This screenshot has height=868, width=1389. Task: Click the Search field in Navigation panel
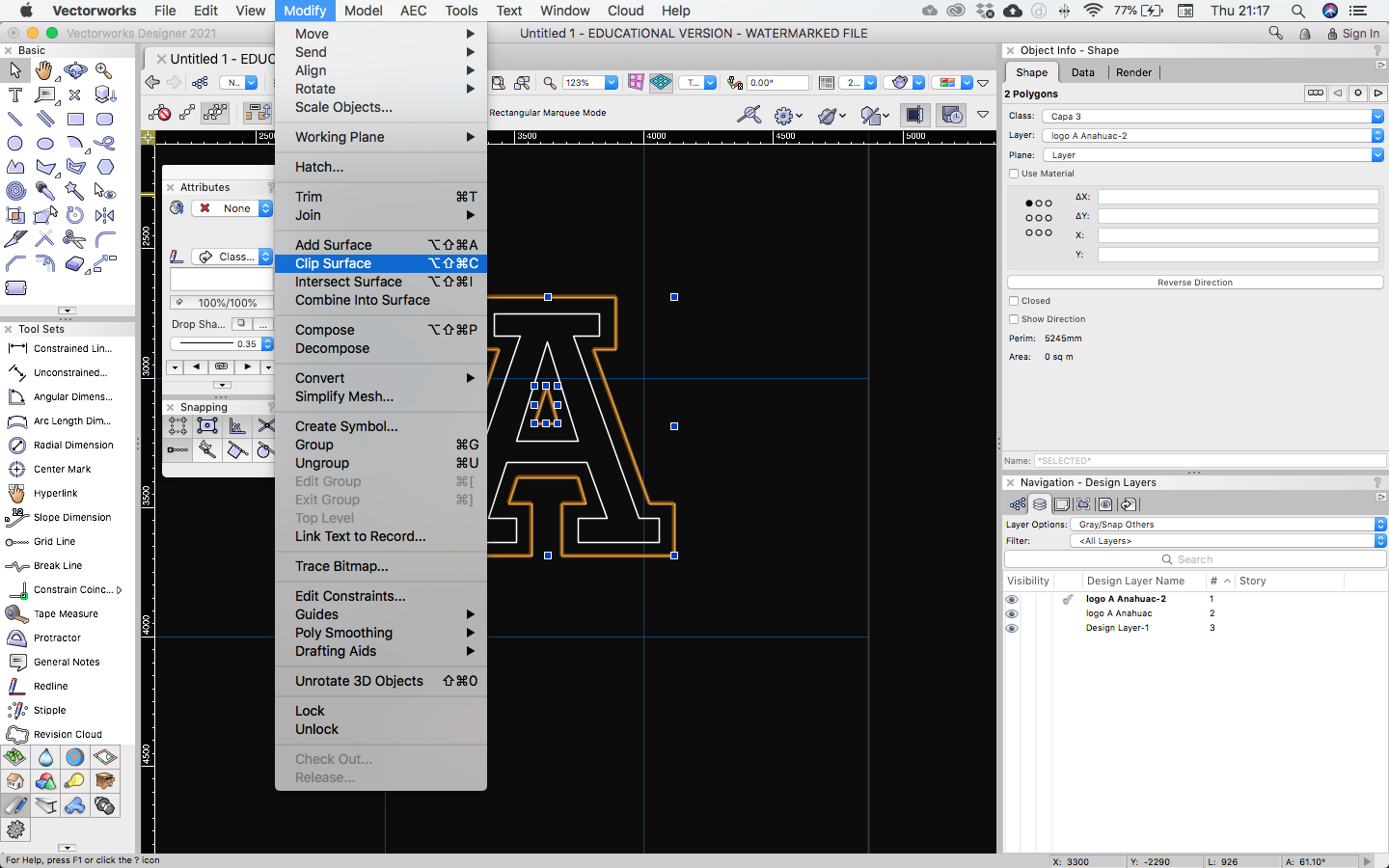[1195, 559]
